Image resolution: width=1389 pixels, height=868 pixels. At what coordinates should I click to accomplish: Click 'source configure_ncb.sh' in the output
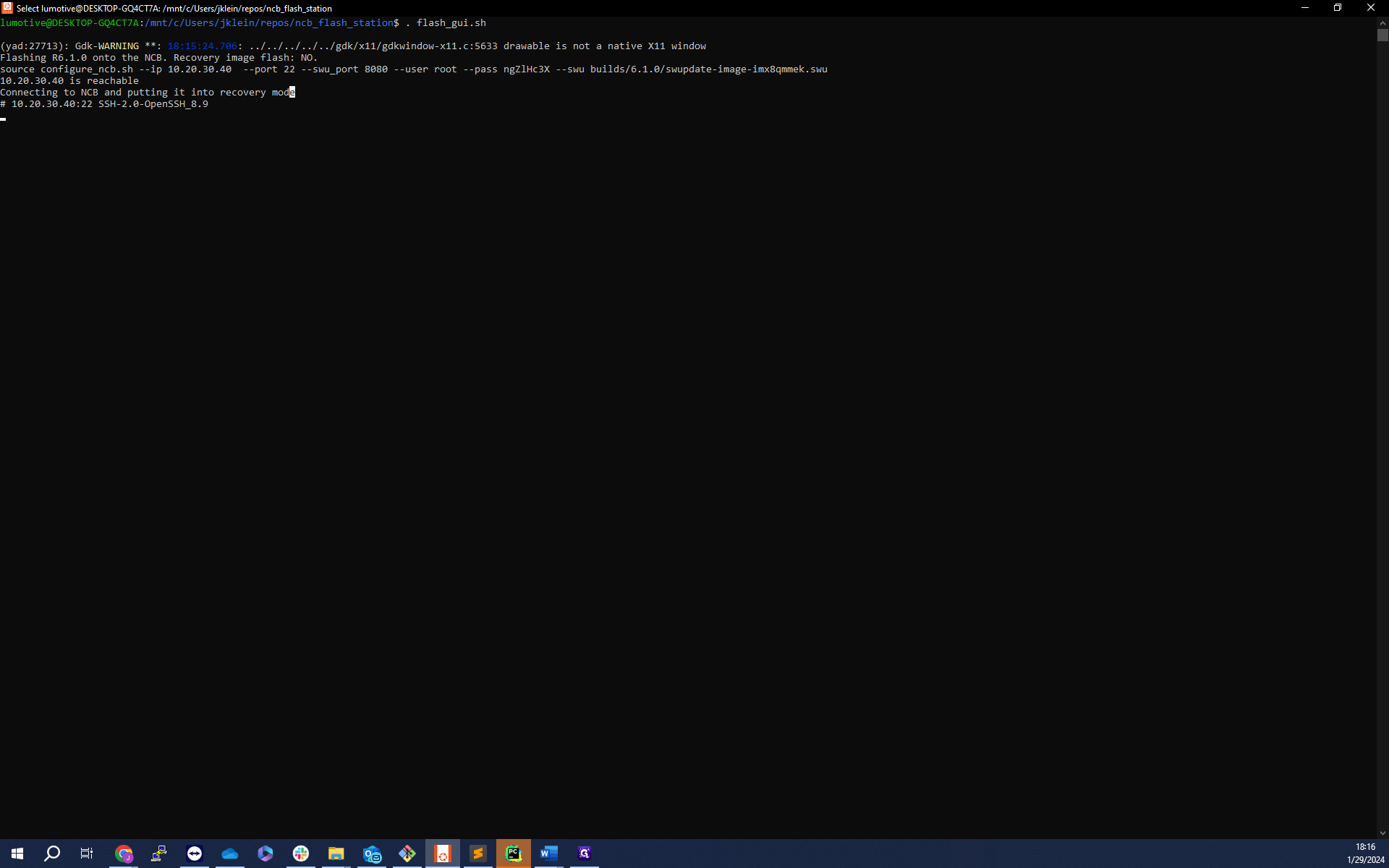[x=67, y=69]
